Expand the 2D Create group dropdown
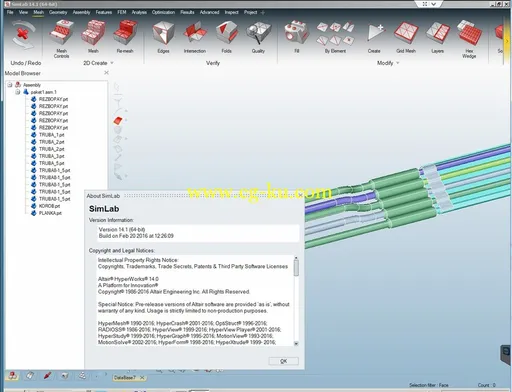The height and width of the screenshot is (392, 512). [x=112, y=63]
